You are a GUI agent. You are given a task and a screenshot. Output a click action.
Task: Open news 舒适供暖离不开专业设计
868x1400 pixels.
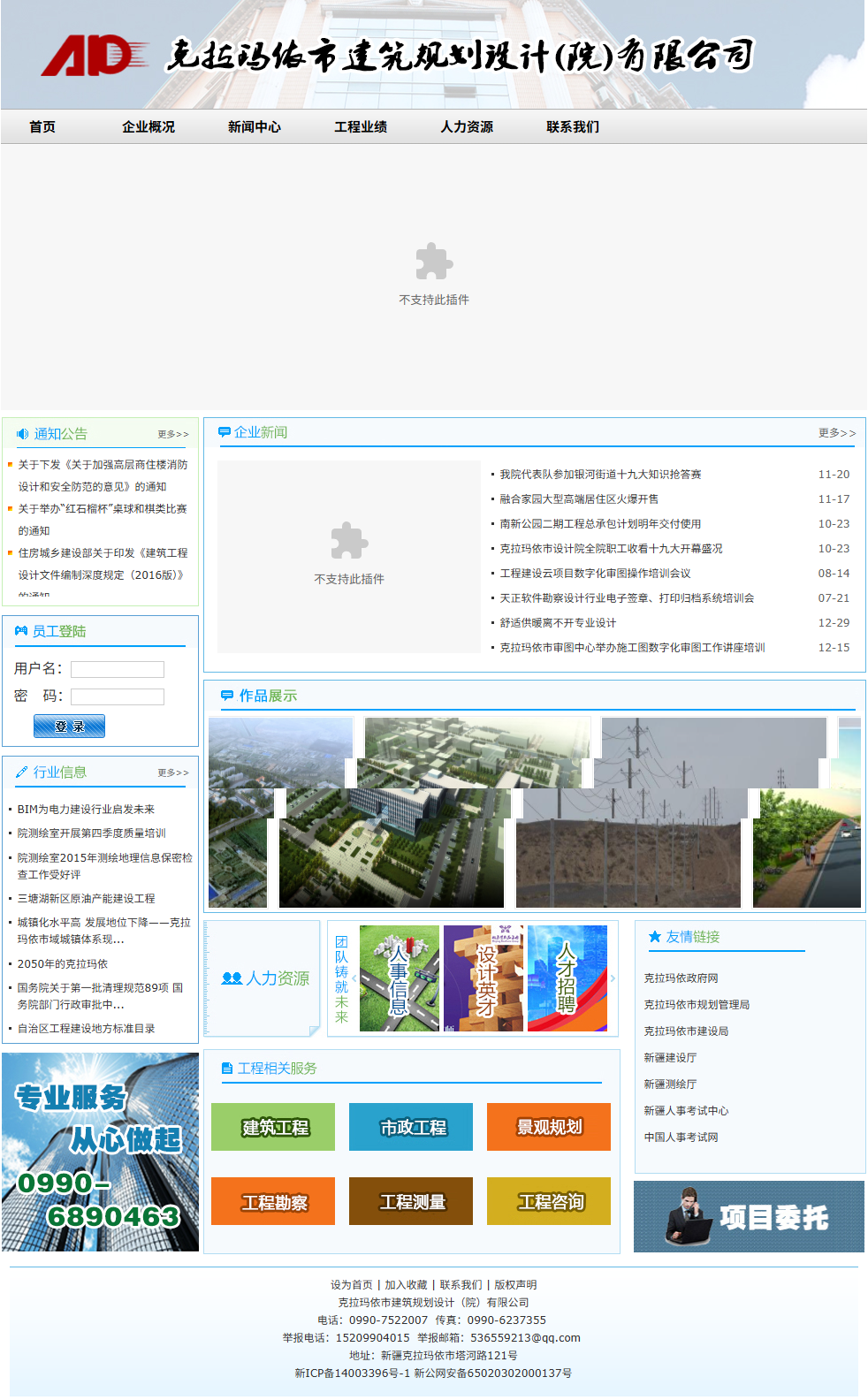coord(558,623)
